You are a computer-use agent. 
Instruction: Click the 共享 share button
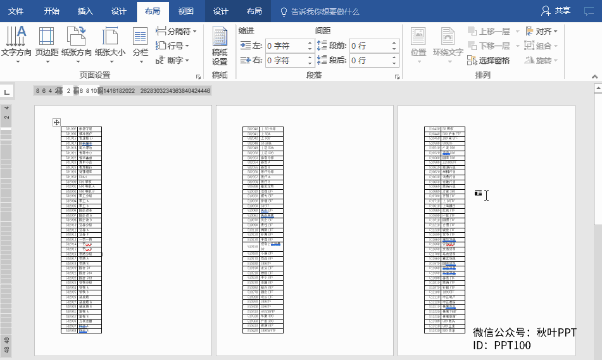pos(556,11)
